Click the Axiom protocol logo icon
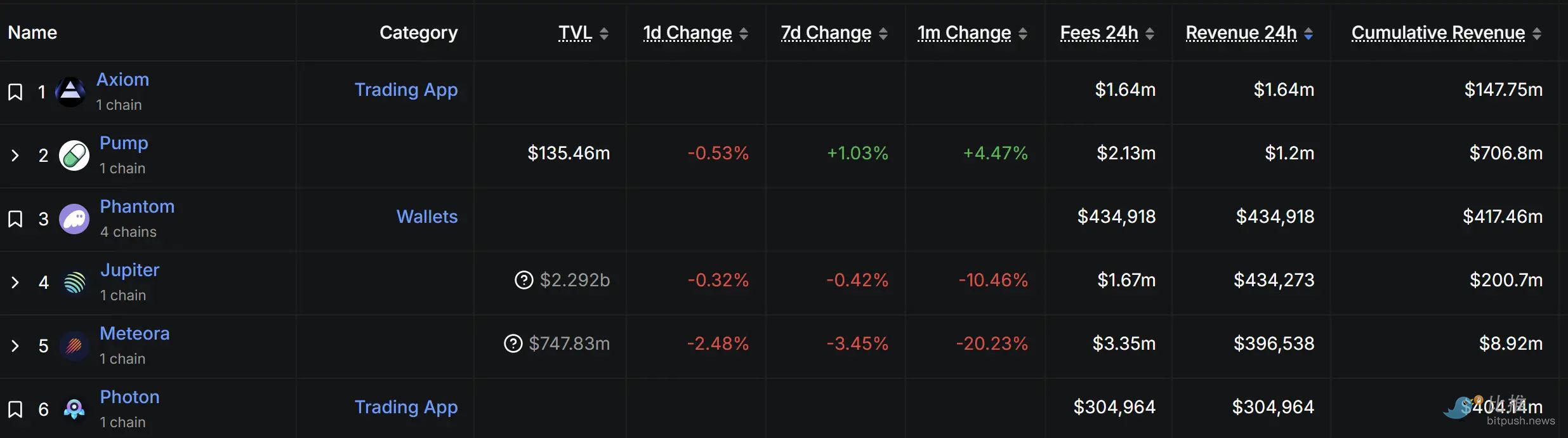 click(70, 92)
